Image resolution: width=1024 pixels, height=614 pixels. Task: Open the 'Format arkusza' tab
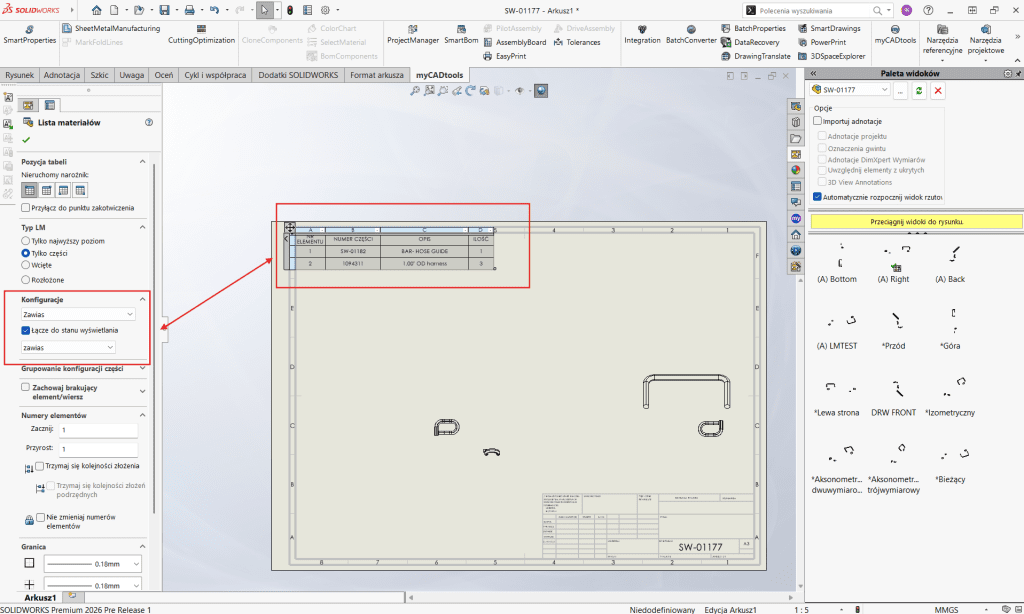(x=377, y=75)
